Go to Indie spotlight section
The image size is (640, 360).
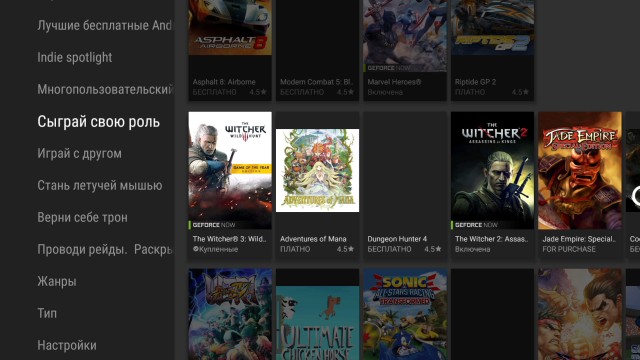point(75,58)
